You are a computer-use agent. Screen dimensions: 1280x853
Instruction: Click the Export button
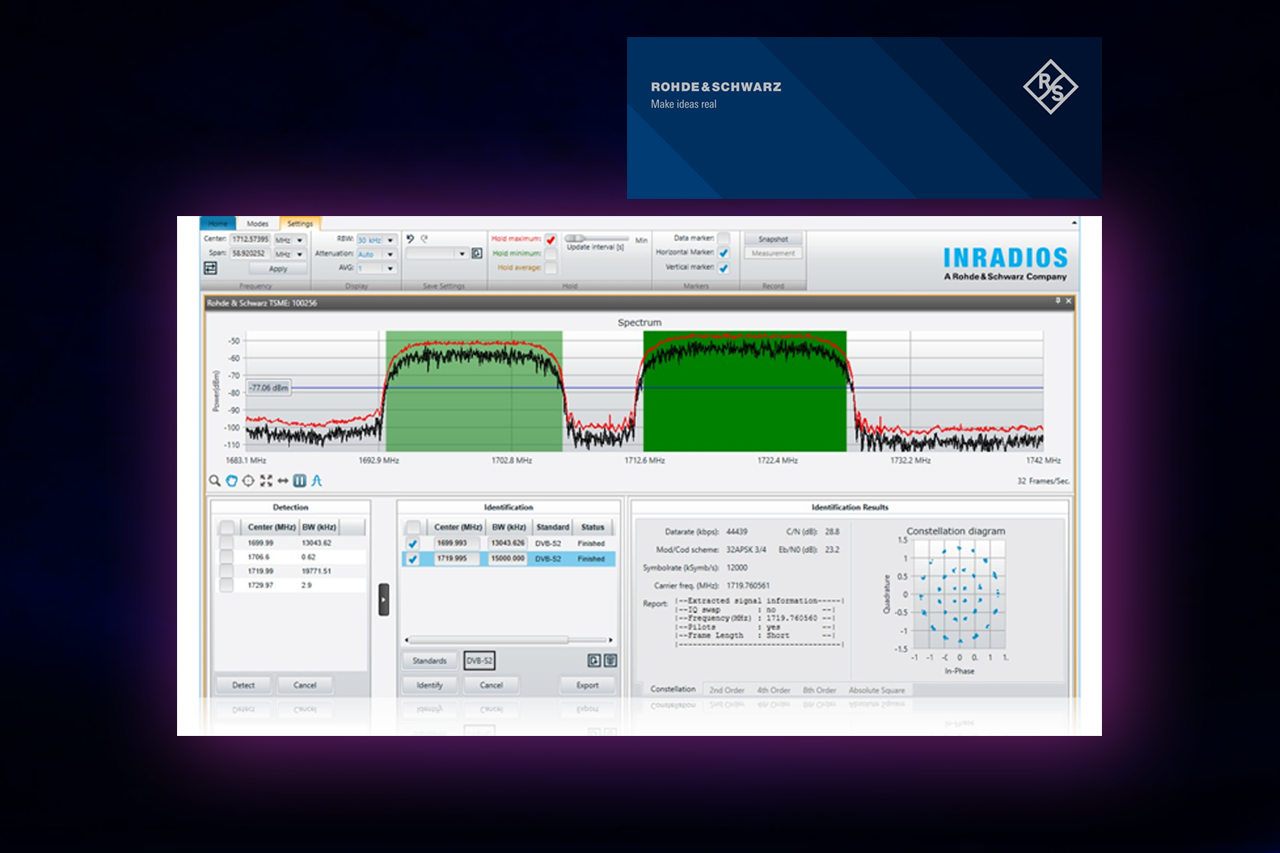[x=588, y=685]
